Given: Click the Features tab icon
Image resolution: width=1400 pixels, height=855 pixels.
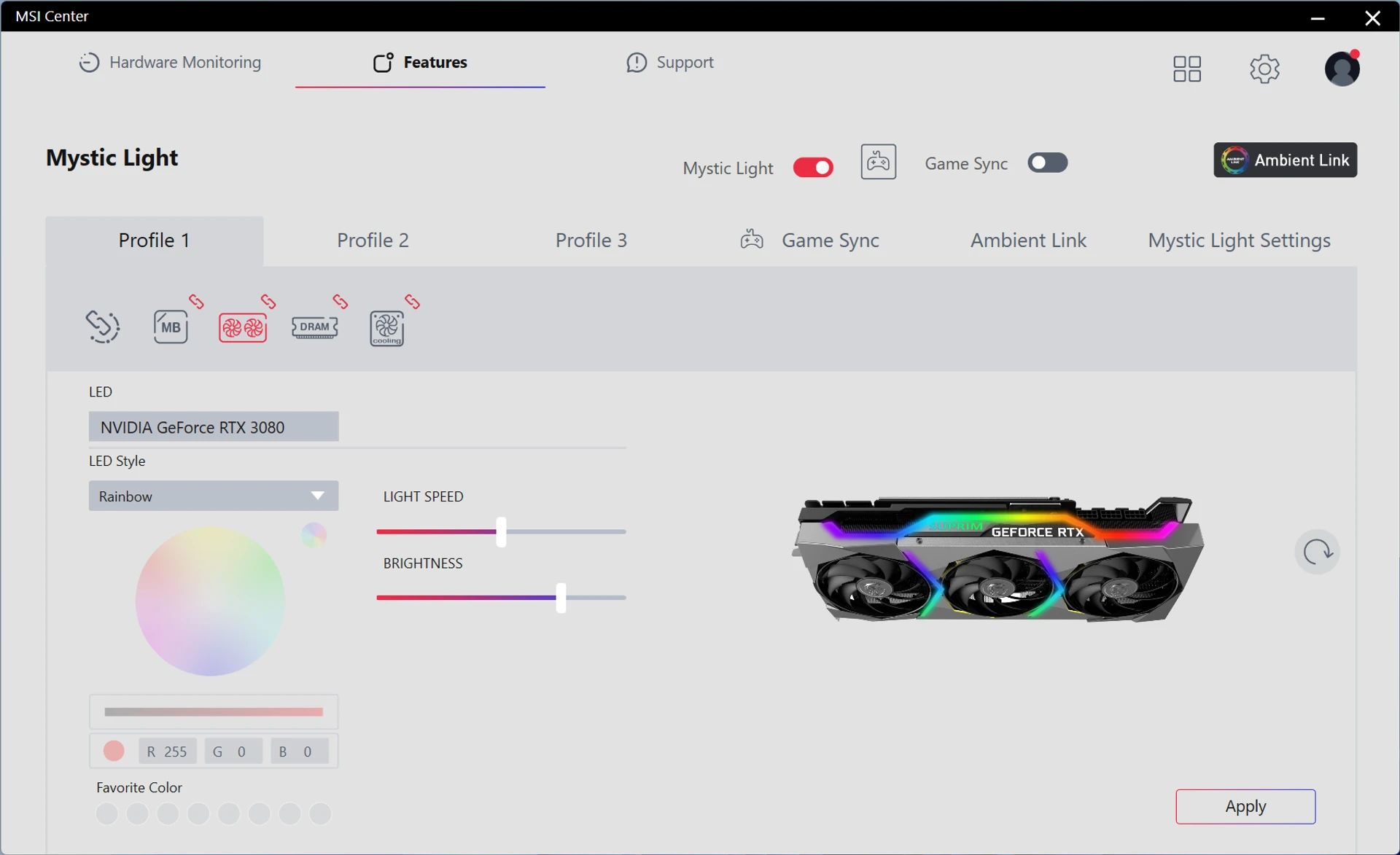Looking at the screenshot, I should coord(384,63).
